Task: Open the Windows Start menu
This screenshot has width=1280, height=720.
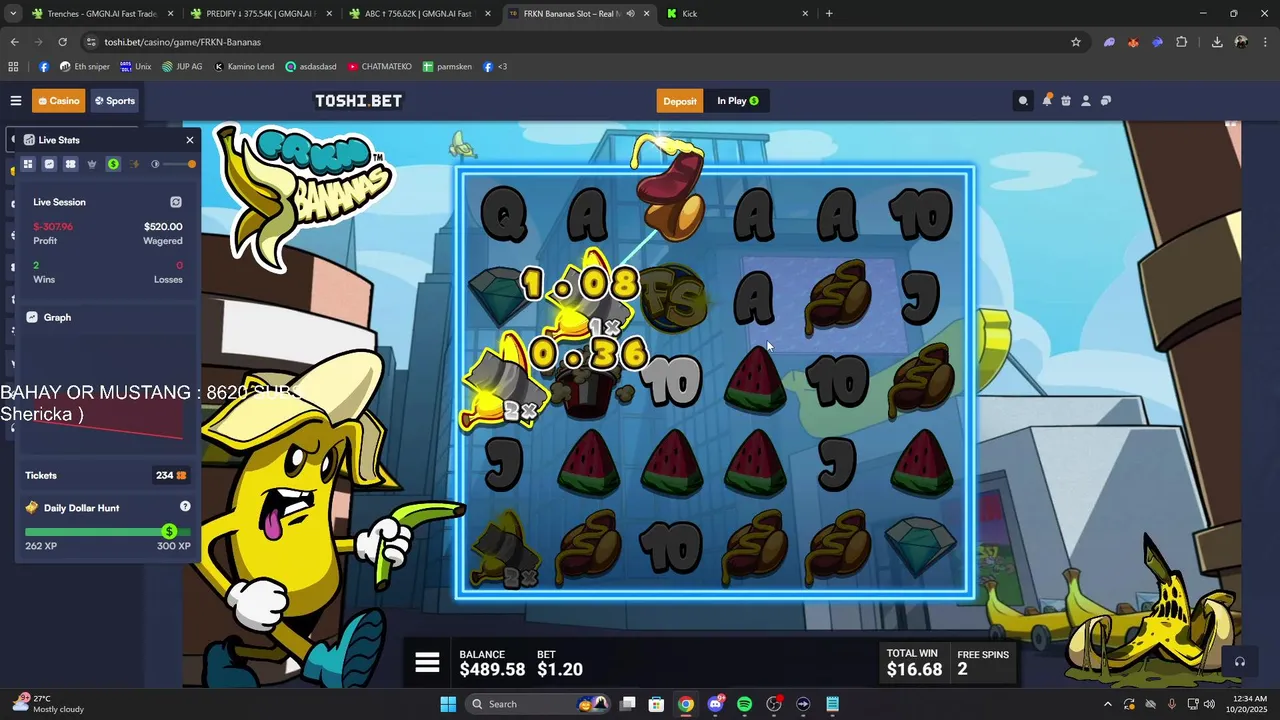Action: [x=448, y=704]
